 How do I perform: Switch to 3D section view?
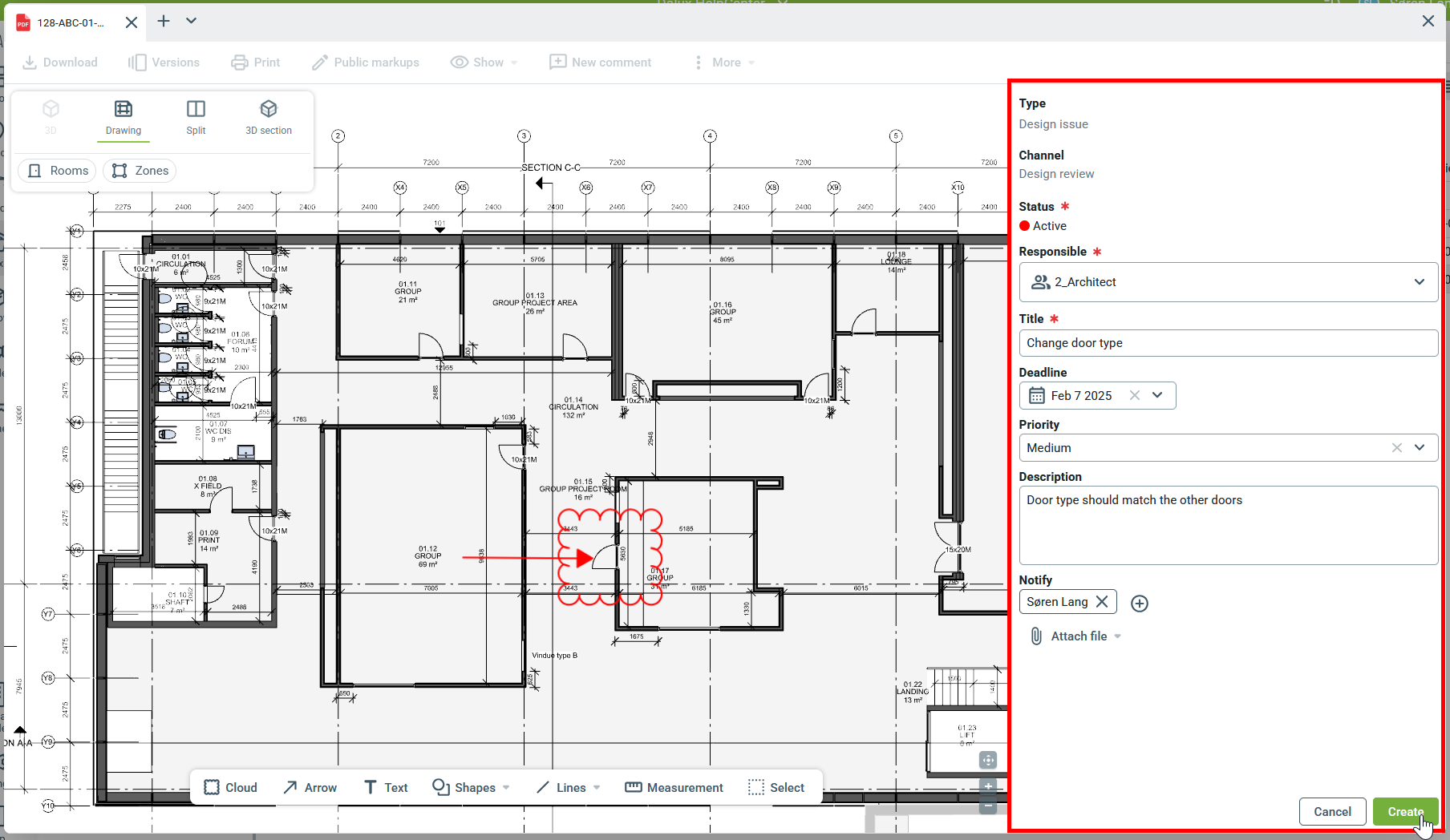click(x=269, y=117)
